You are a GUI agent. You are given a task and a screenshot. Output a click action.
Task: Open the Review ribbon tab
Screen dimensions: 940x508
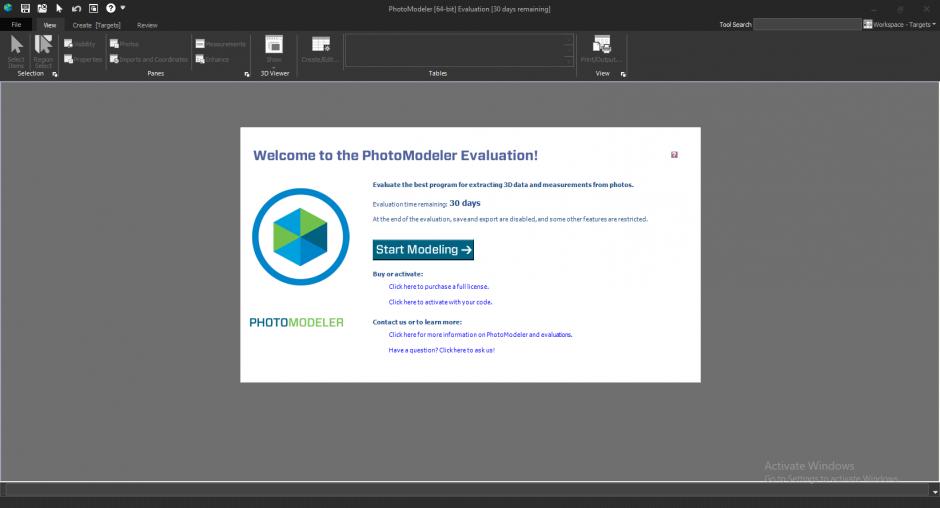click(147, 25)
